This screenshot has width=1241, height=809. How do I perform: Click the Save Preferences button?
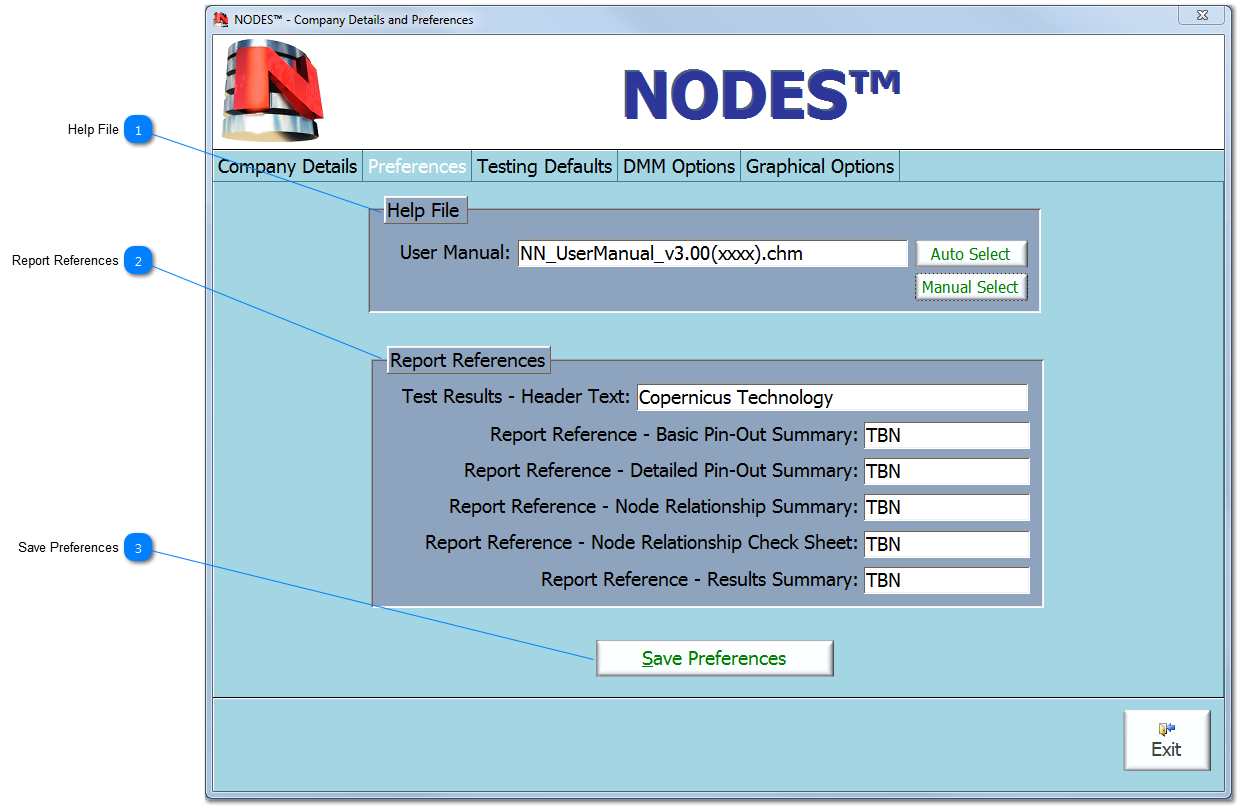click(x=714, y=658)
